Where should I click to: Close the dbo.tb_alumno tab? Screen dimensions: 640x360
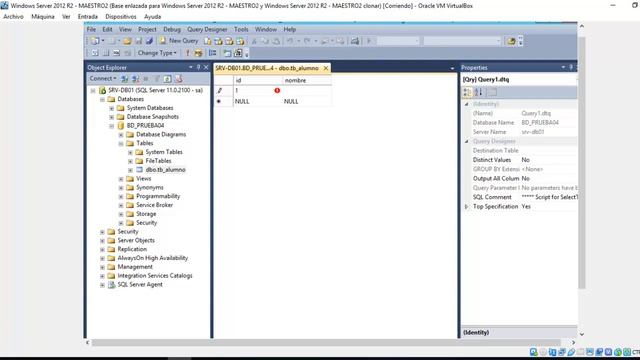[x=326, y=68]
